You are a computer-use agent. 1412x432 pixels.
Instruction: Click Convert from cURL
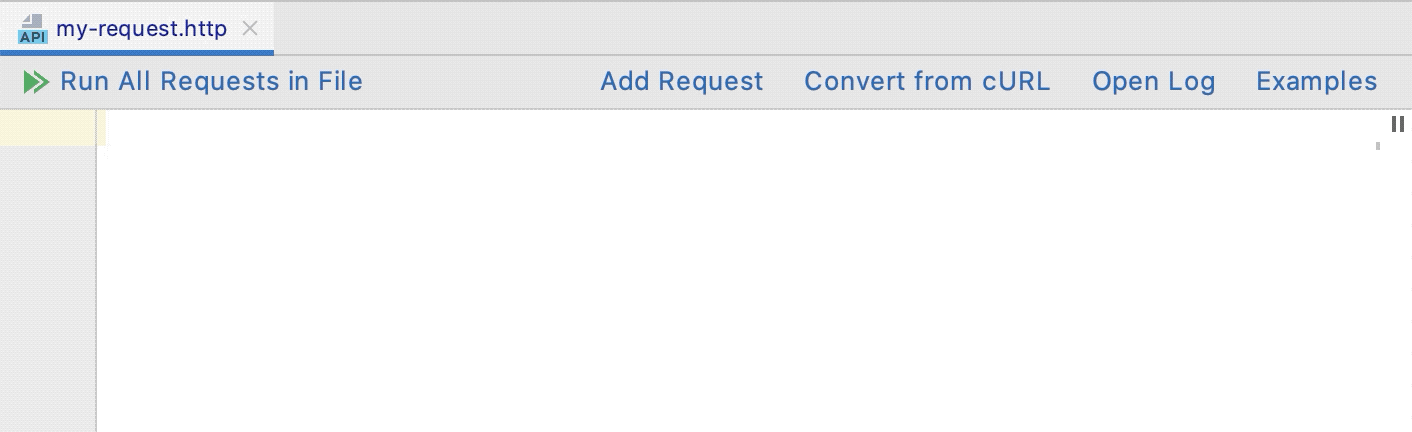927,81
